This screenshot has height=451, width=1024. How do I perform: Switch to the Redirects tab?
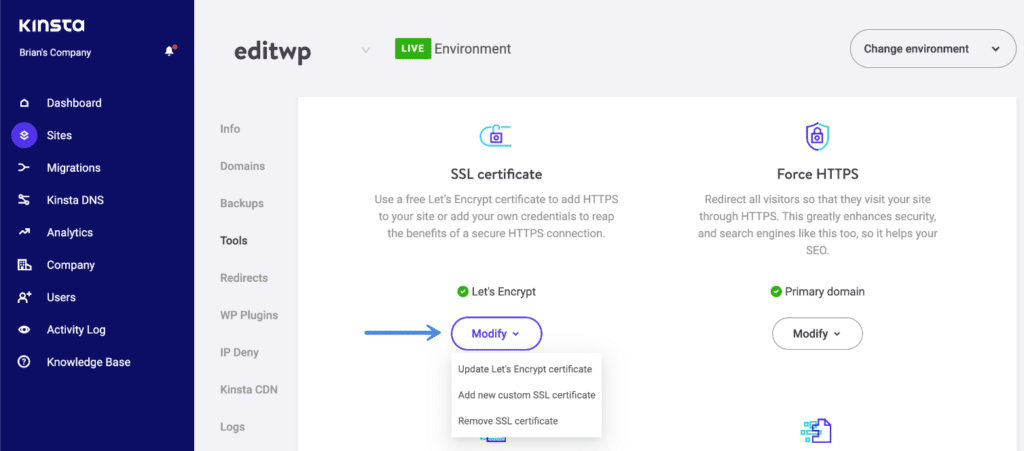244,278
